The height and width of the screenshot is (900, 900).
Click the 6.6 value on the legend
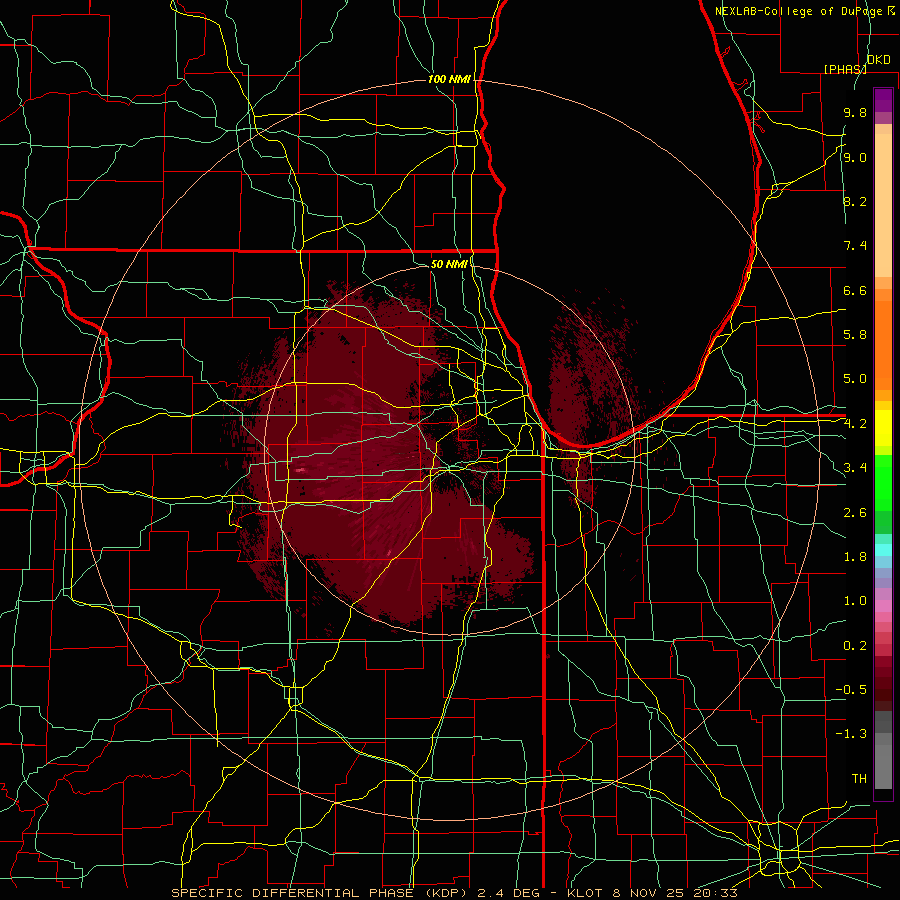[x=855, y=290]
